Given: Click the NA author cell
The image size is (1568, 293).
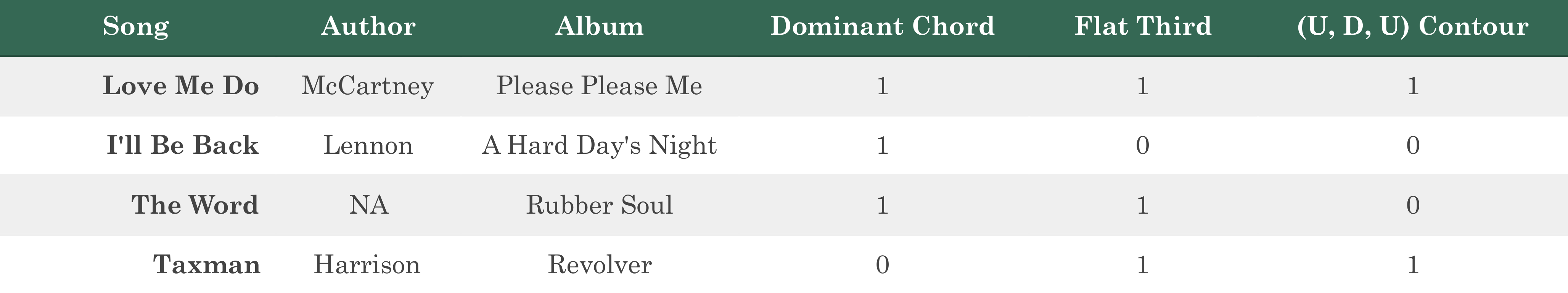Looking at the screenshot, I should point(369,205).
